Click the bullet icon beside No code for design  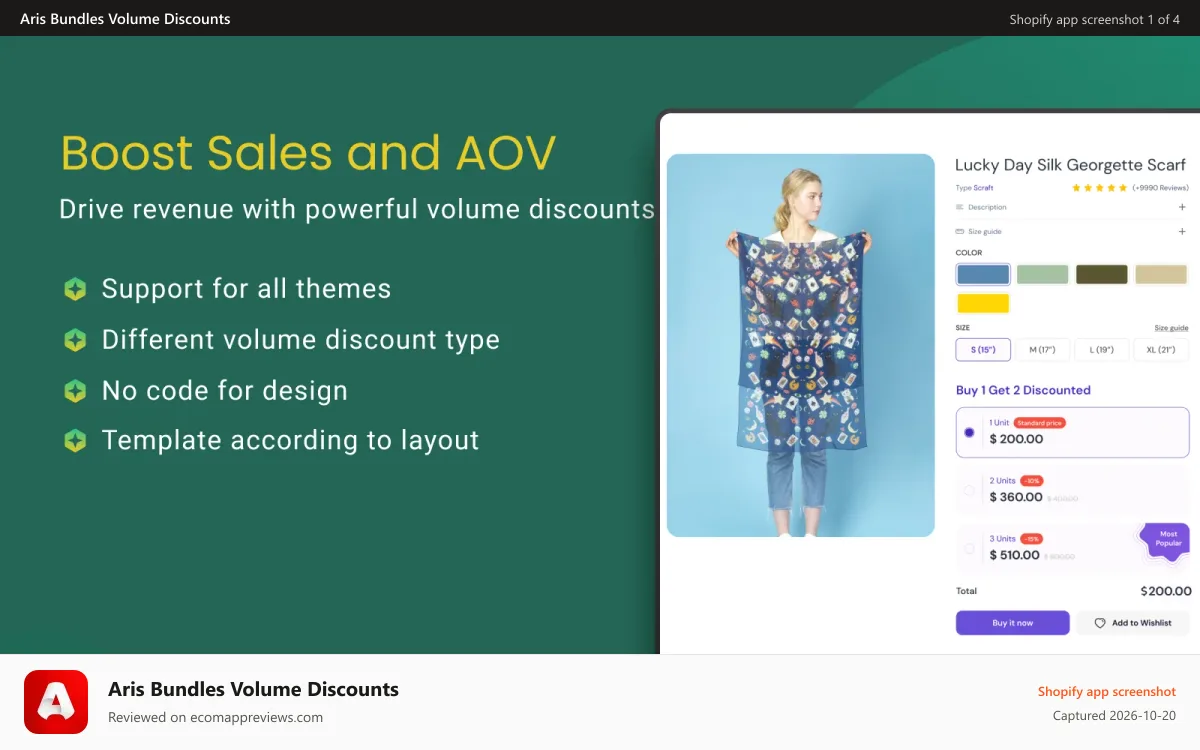click(75, 390)
